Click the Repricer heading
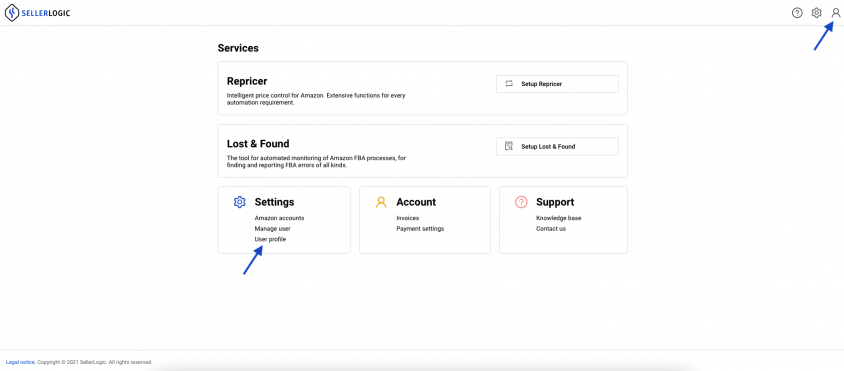Screen dimensions: 844x371 [247, 81]
